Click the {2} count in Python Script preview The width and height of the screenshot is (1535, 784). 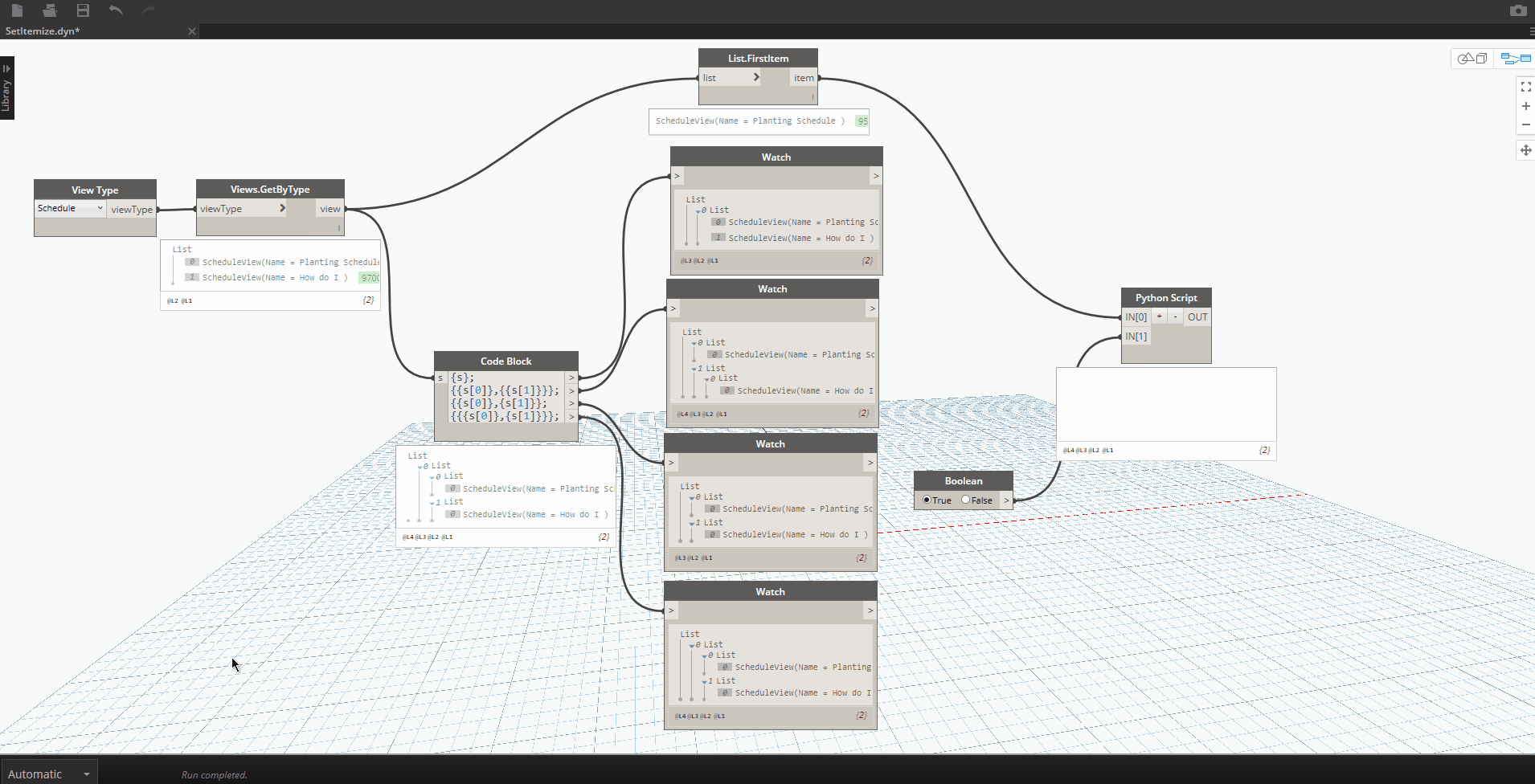coord(1264,450)
